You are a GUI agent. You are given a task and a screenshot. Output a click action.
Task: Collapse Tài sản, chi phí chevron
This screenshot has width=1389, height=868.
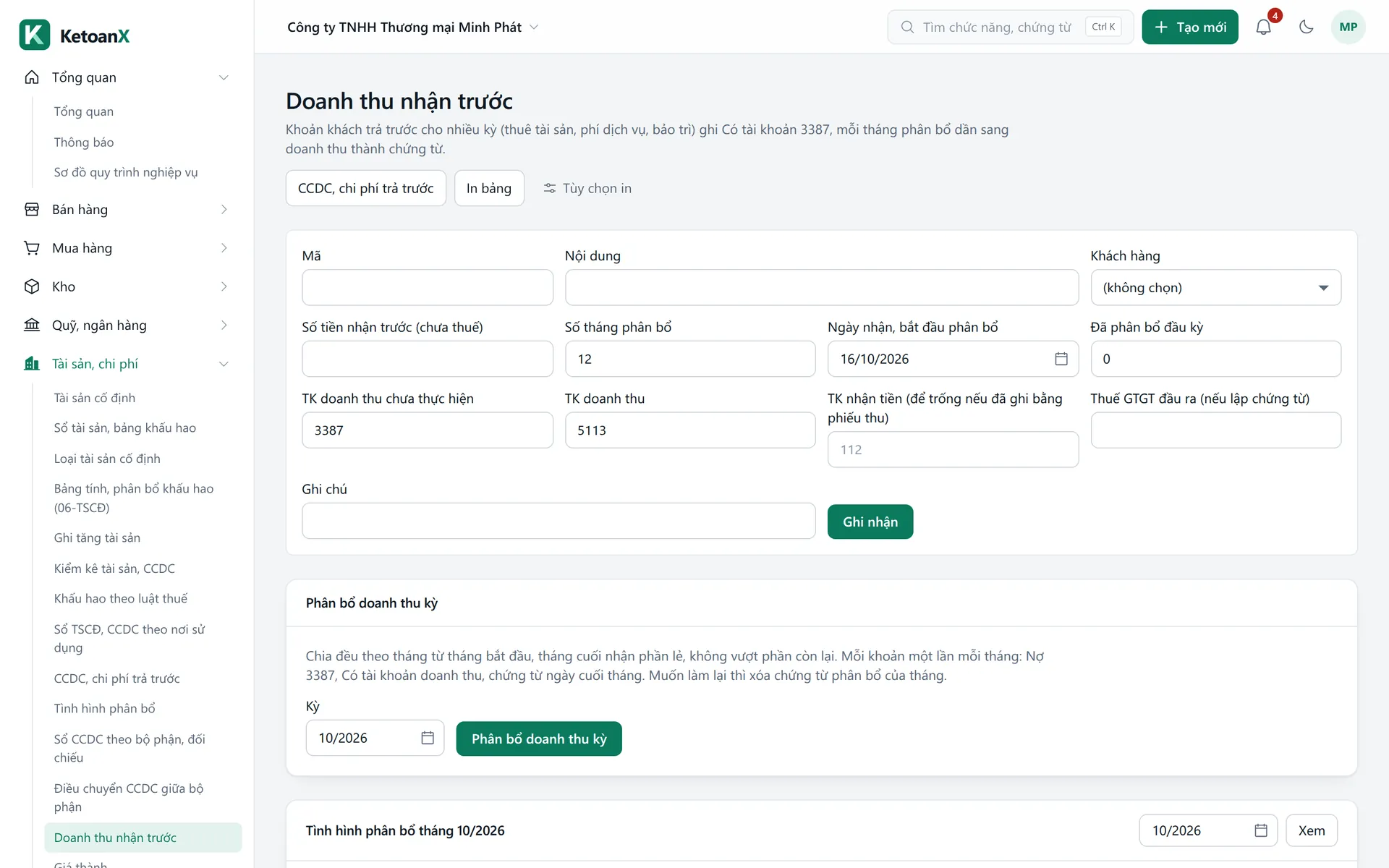(224, 364)
